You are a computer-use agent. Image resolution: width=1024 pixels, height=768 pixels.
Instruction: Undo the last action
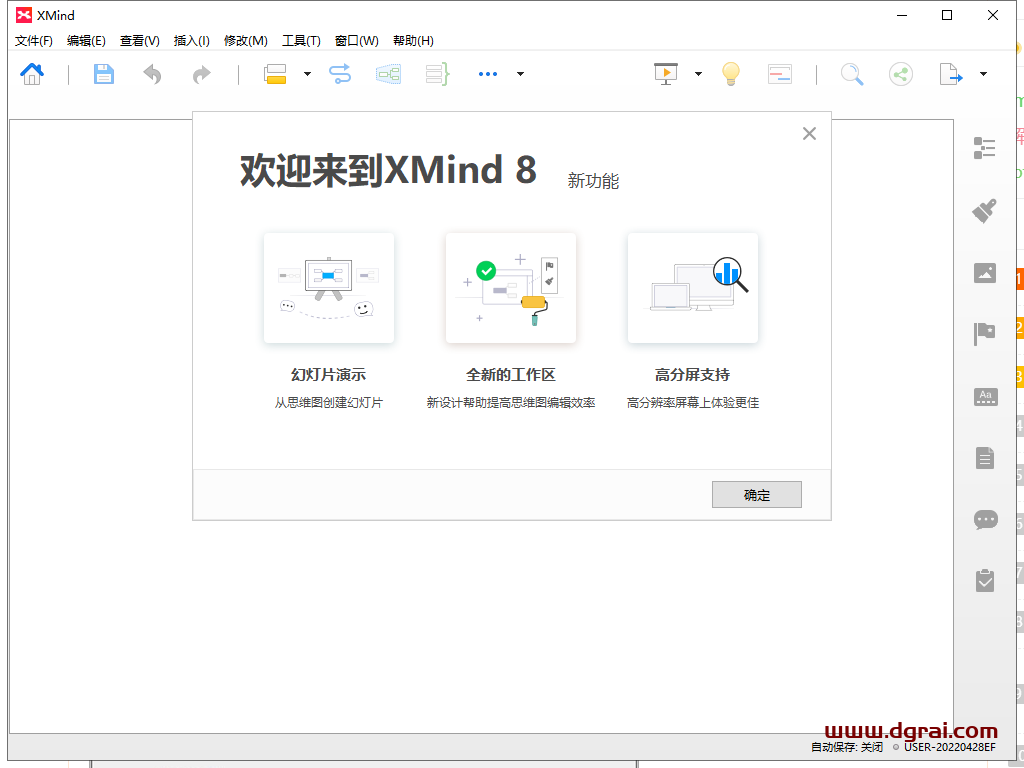pos(151,74)
